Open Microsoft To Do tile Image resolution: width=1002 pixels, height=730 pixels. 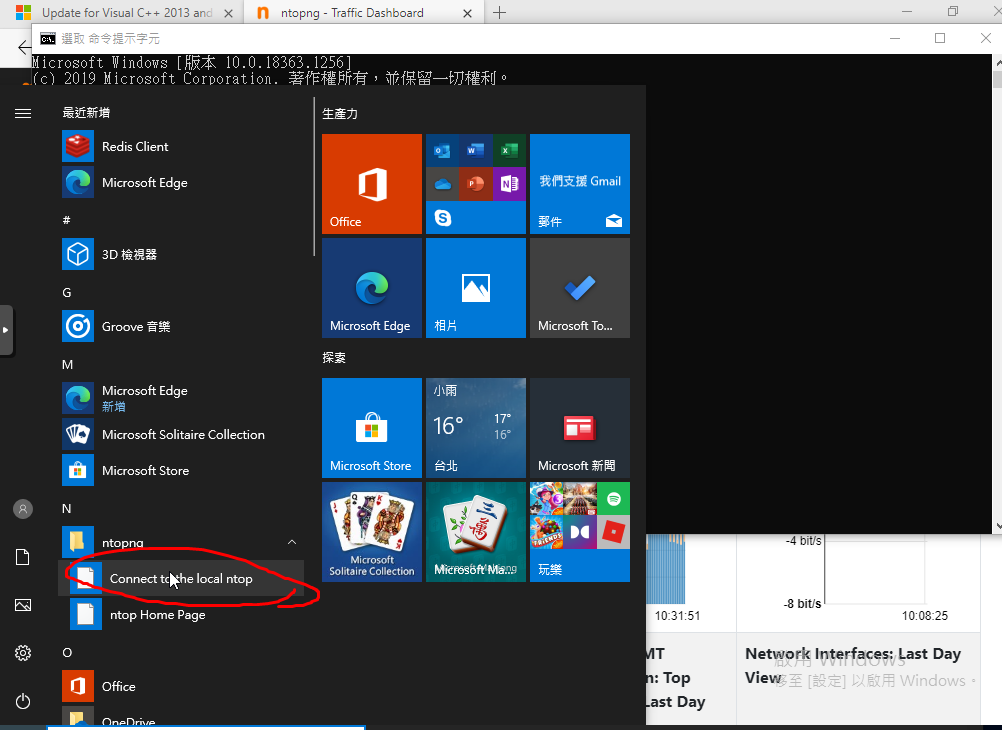point(580,288)
